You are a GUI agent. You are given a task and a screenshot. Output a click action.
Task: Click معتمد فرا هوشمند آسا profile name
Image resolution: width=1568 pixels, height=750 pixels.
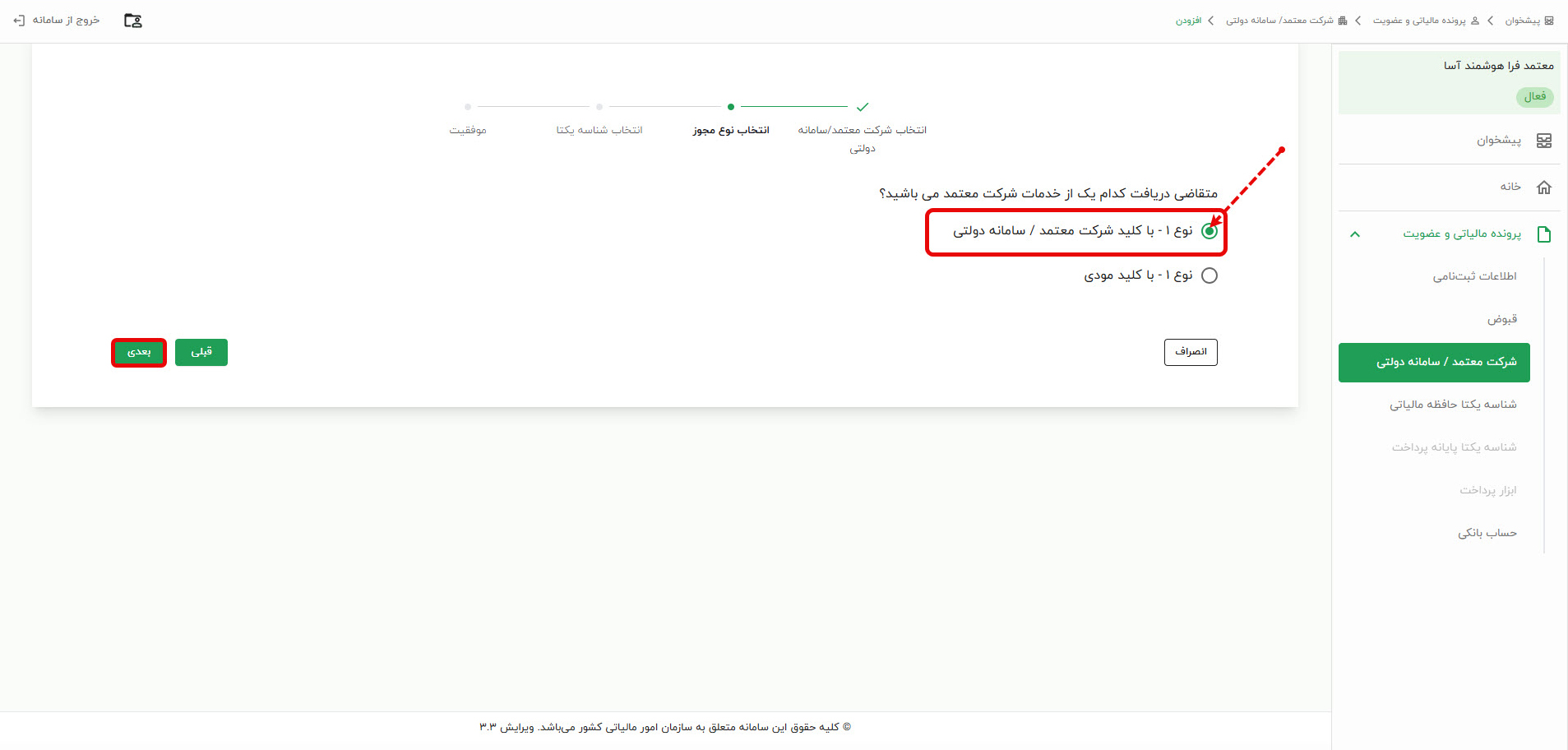tap(1498, 66)
